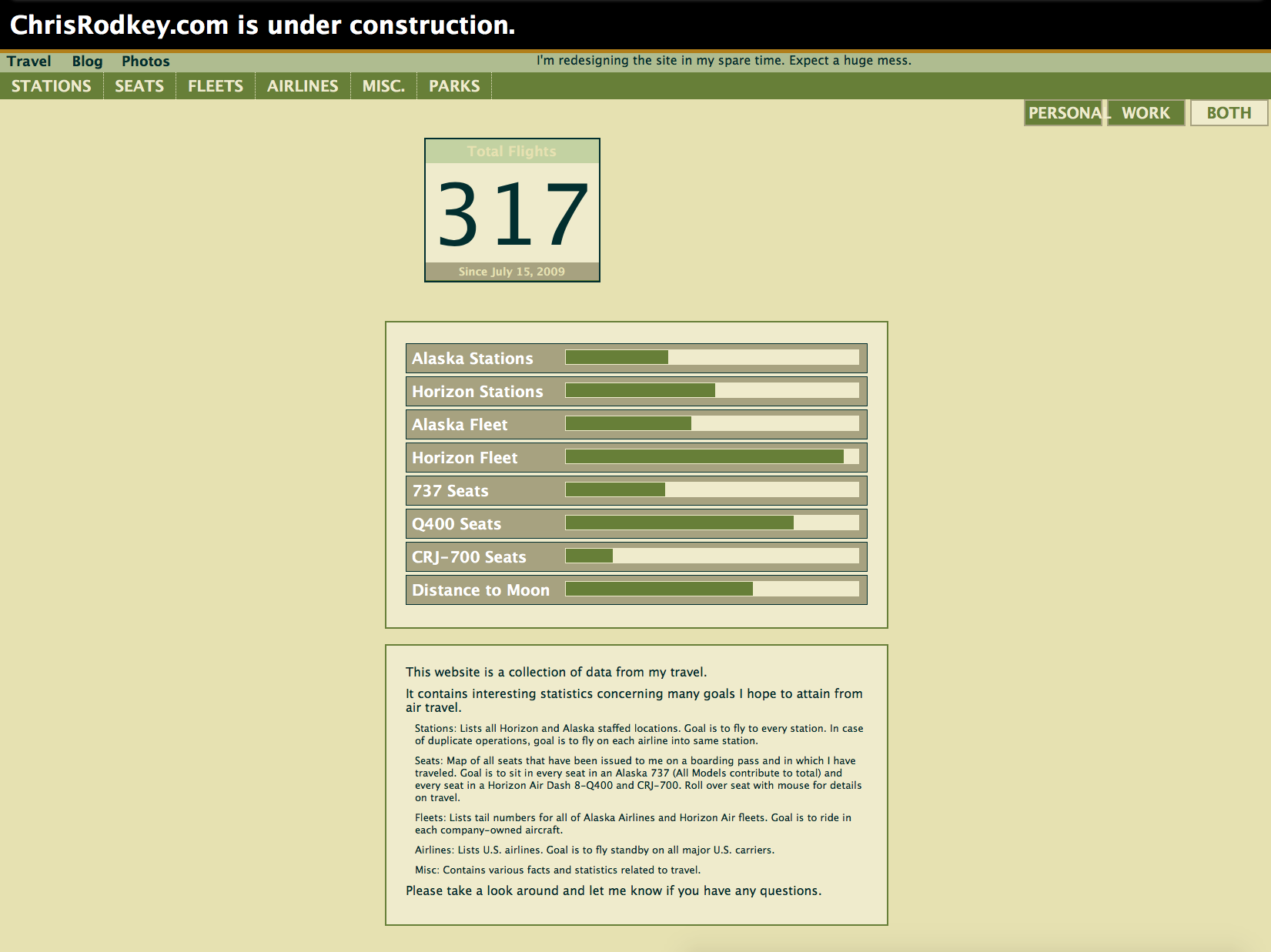The image size is (1271, 952).
Task: Click the 'Fleets: Lists tail numbers' paragraph
Action: click(633, 823)
